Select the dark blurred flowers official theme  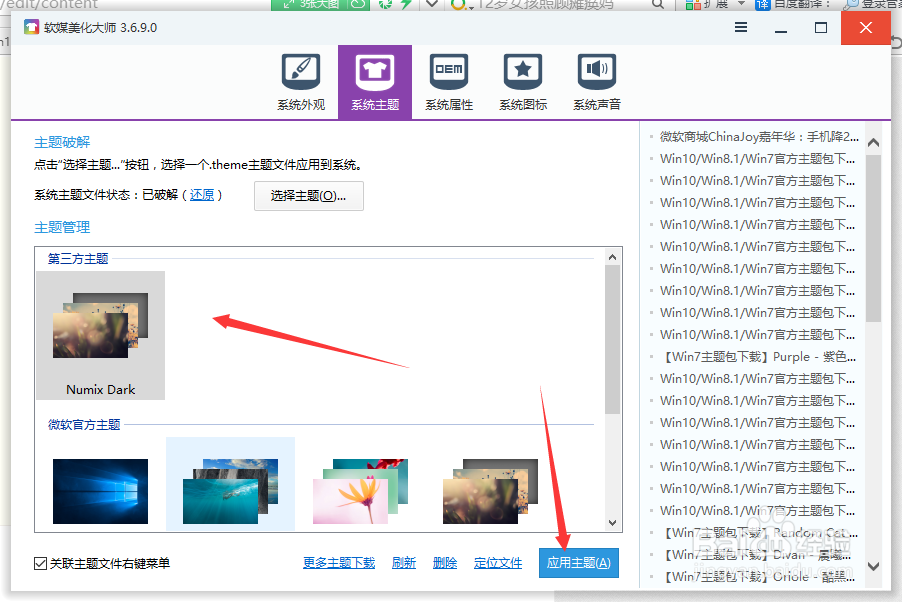point(490,491)
